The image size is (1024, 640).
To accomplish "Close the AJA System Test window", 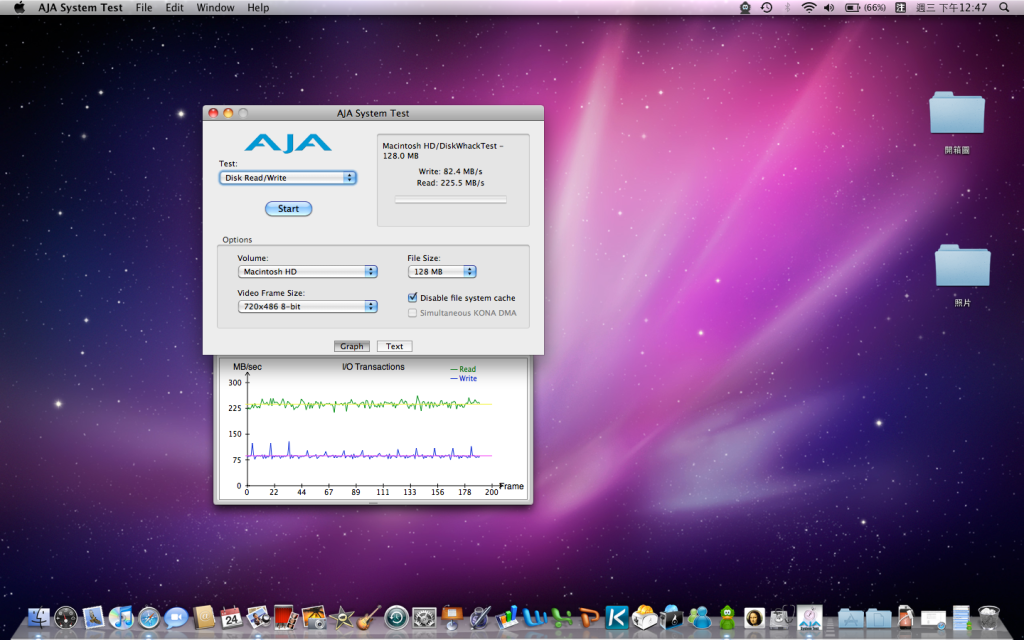I will pyautogui.click(x=213, y=113).
